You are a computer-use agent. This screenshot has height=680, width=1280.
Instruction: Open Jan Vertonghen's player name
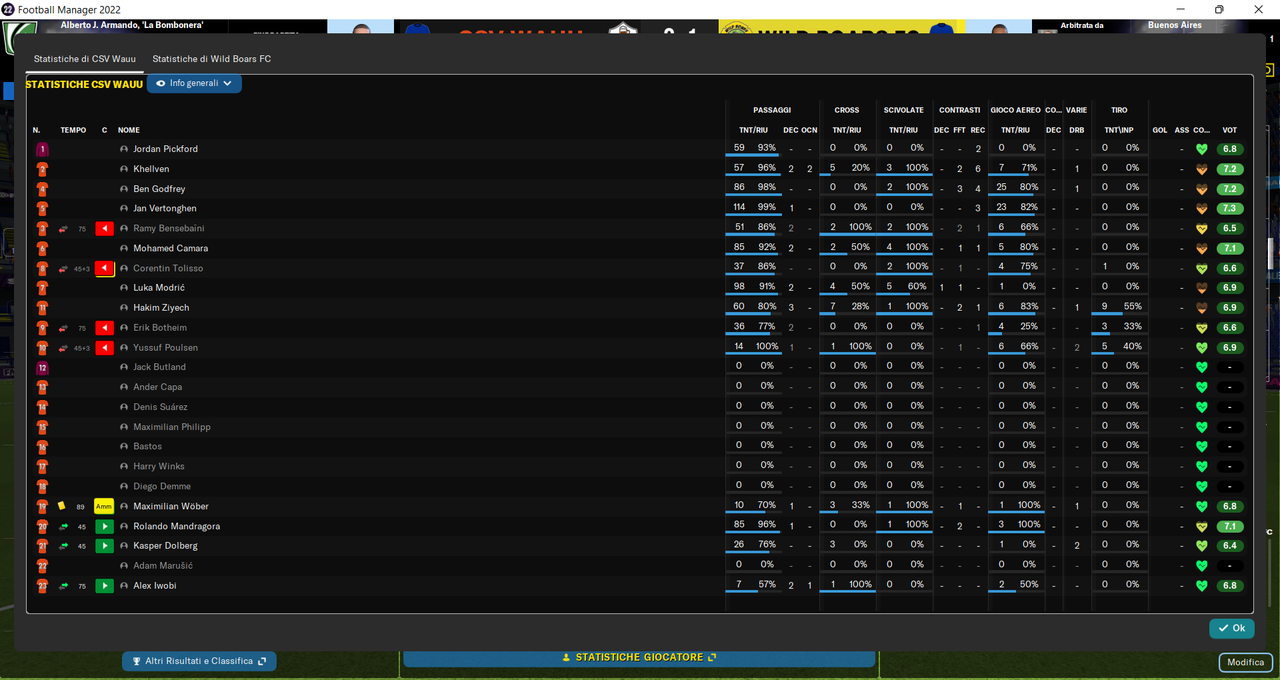(165, 208)
